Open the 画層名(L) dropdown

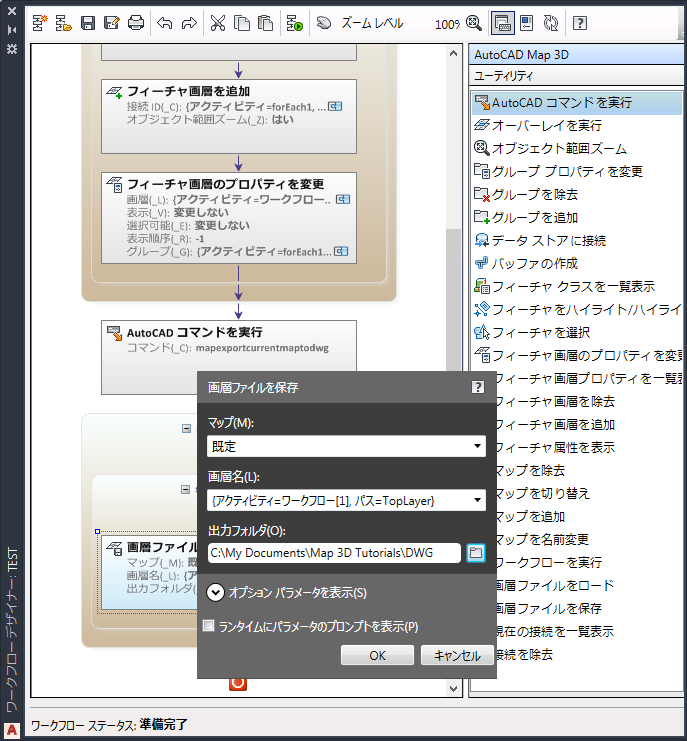(x=346, y=500)
